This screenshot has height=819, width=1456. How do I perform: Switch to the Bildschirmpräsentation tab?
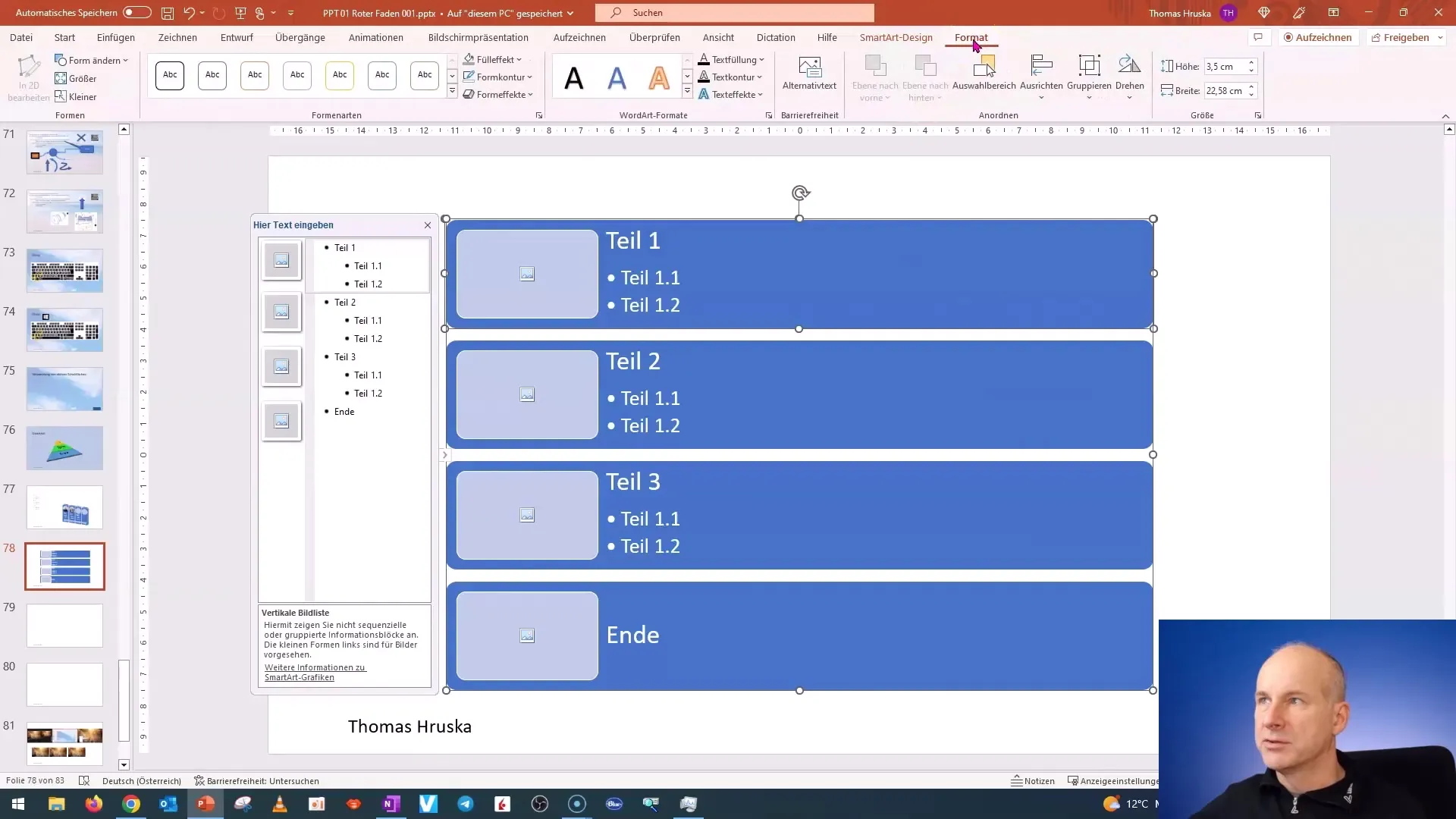coord(478,37)
